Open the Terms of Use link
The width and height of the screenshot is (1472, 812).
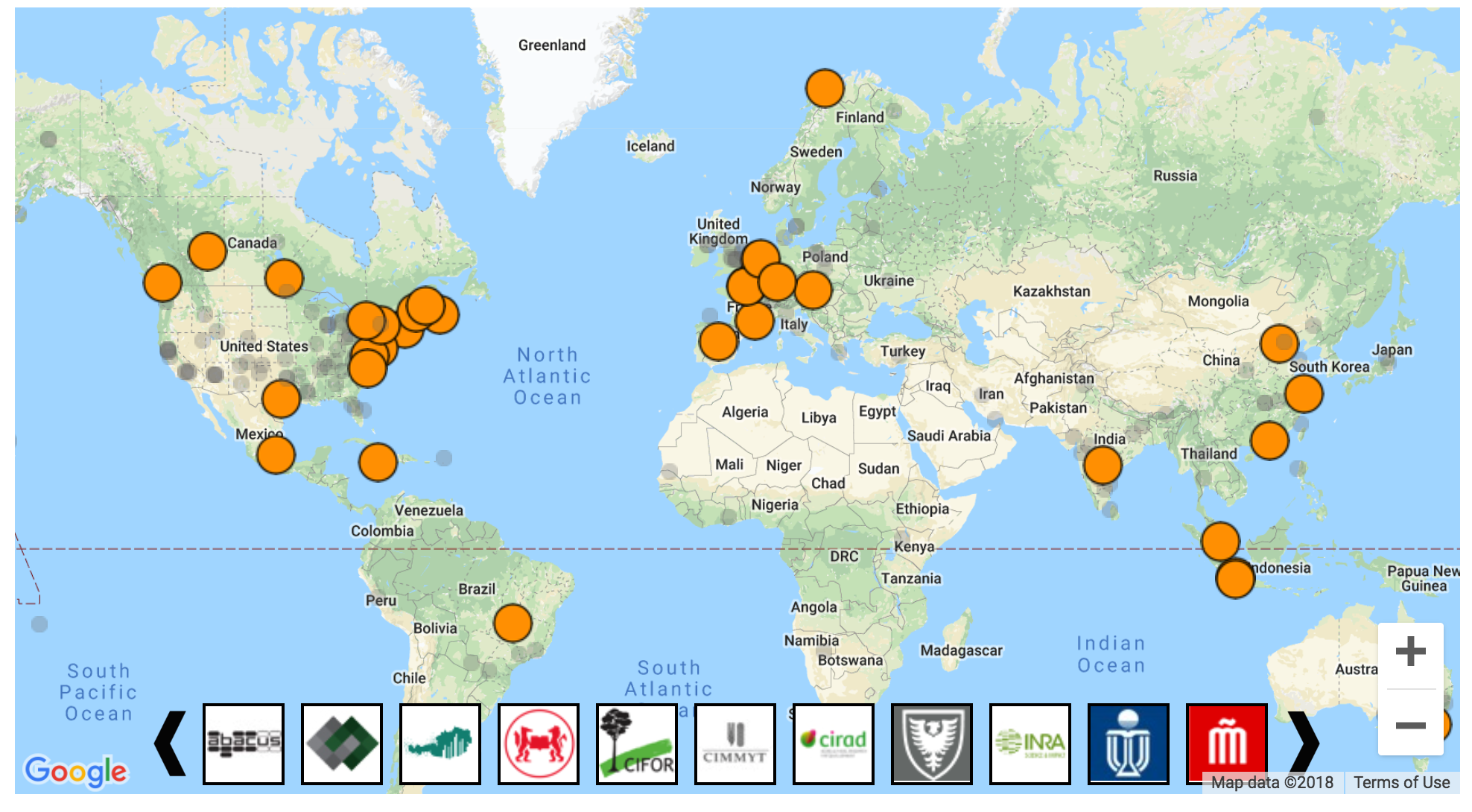click(x=1401, y=782)
